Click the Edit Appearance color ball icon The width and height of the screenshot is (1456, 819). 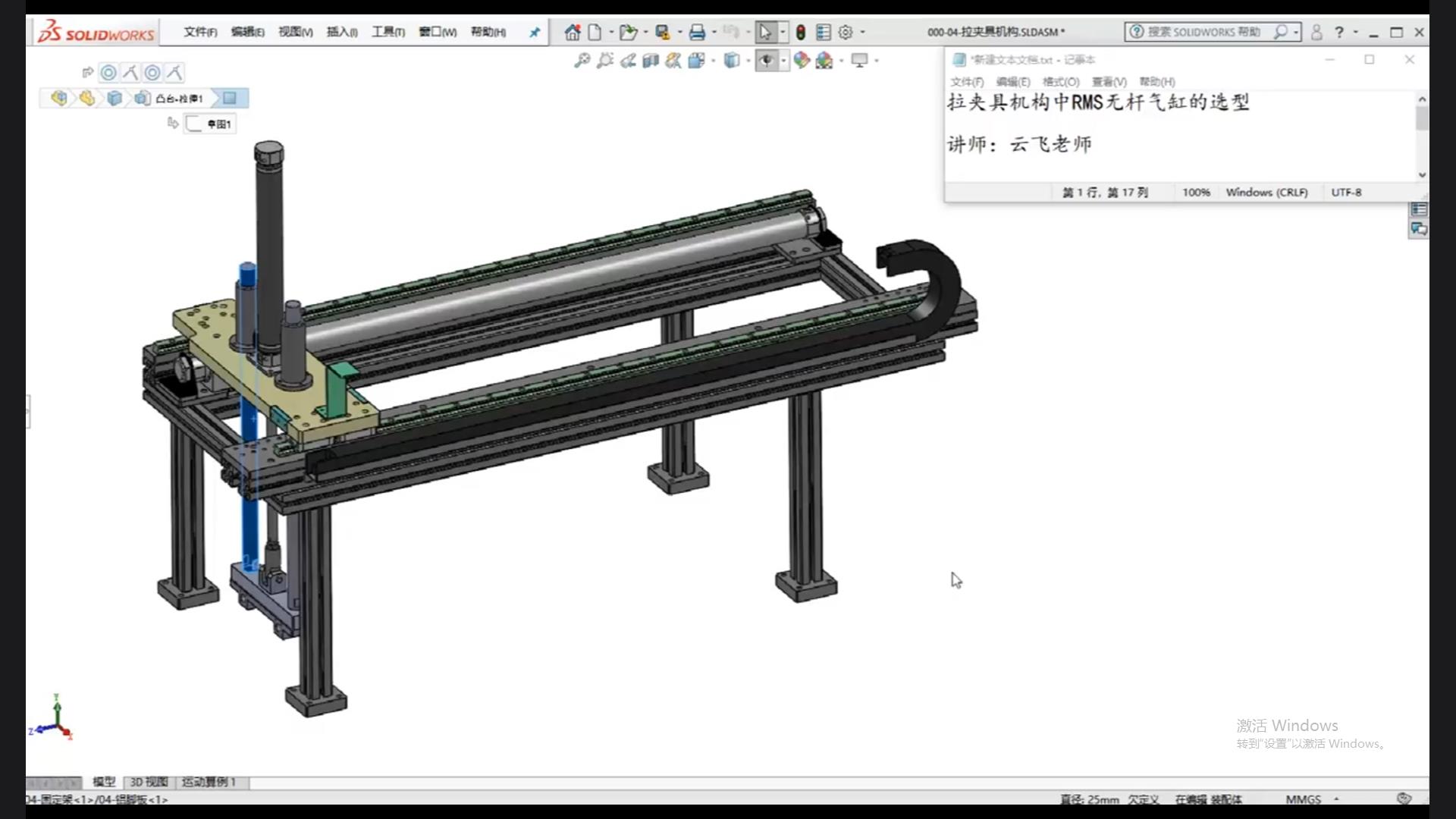(802, 60)
